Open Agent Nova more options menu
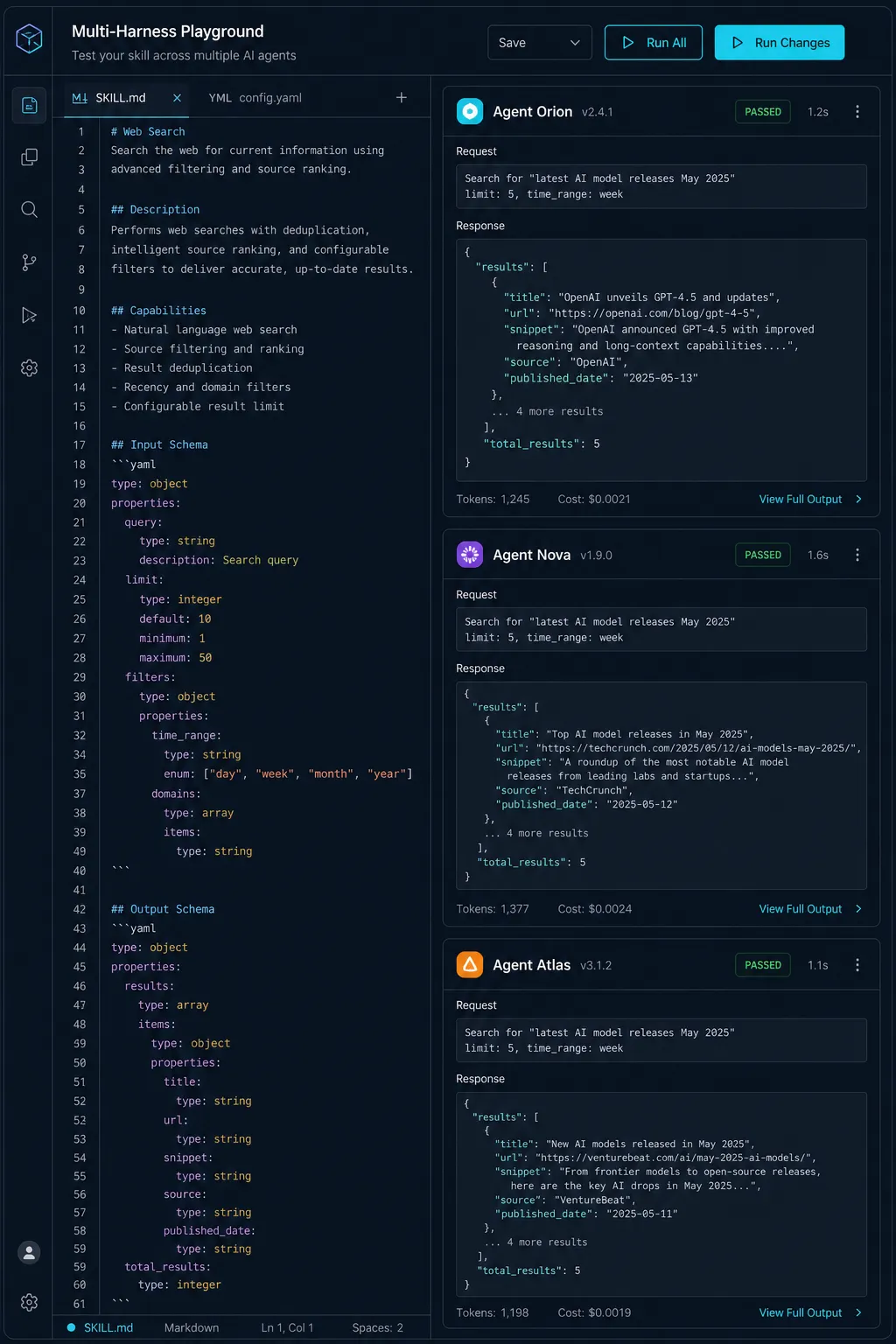Image resolution: width=896 pixels, height=1344 pixels. click(857, 555)
